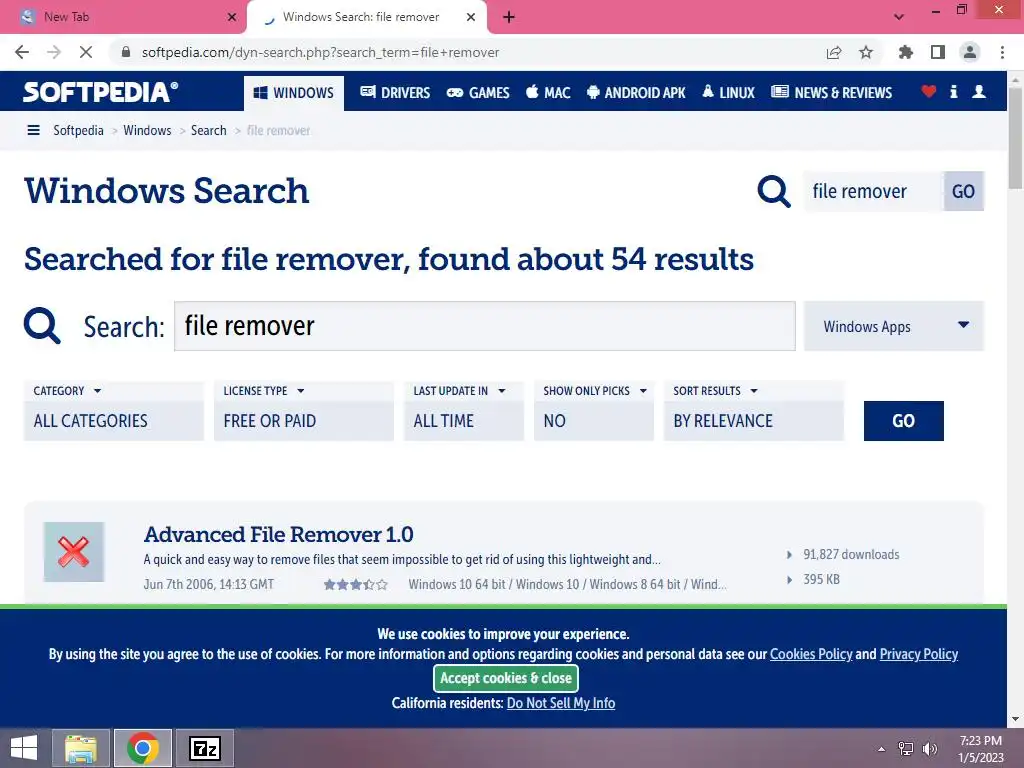The height and width of the screenshot is (768, 1024).
Task: Open the Privacy Policy link
Action: pyautogui.click(x=919, y=654)
